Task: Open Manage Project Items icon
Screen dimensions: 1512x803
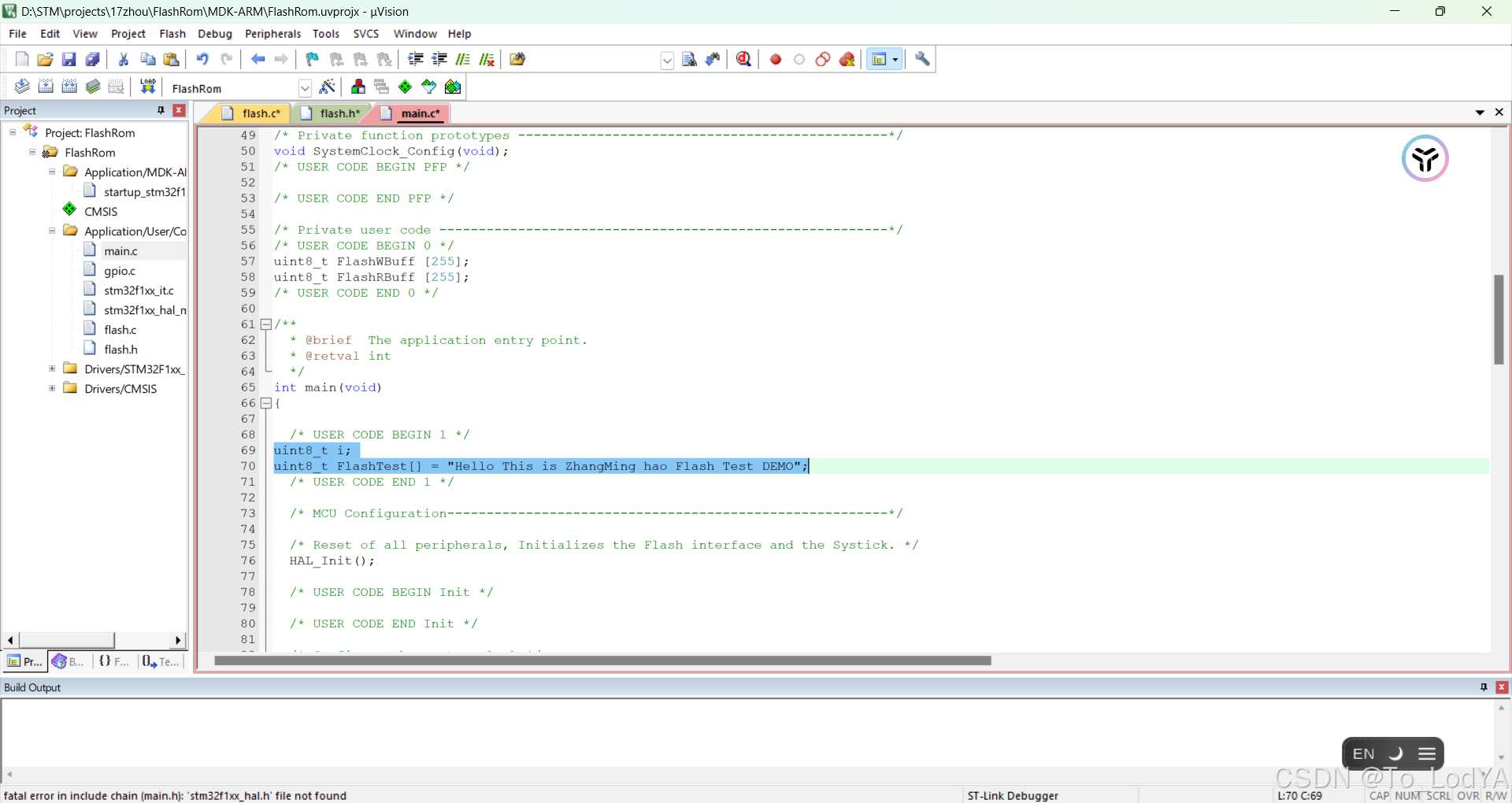Action: point(358,87)
